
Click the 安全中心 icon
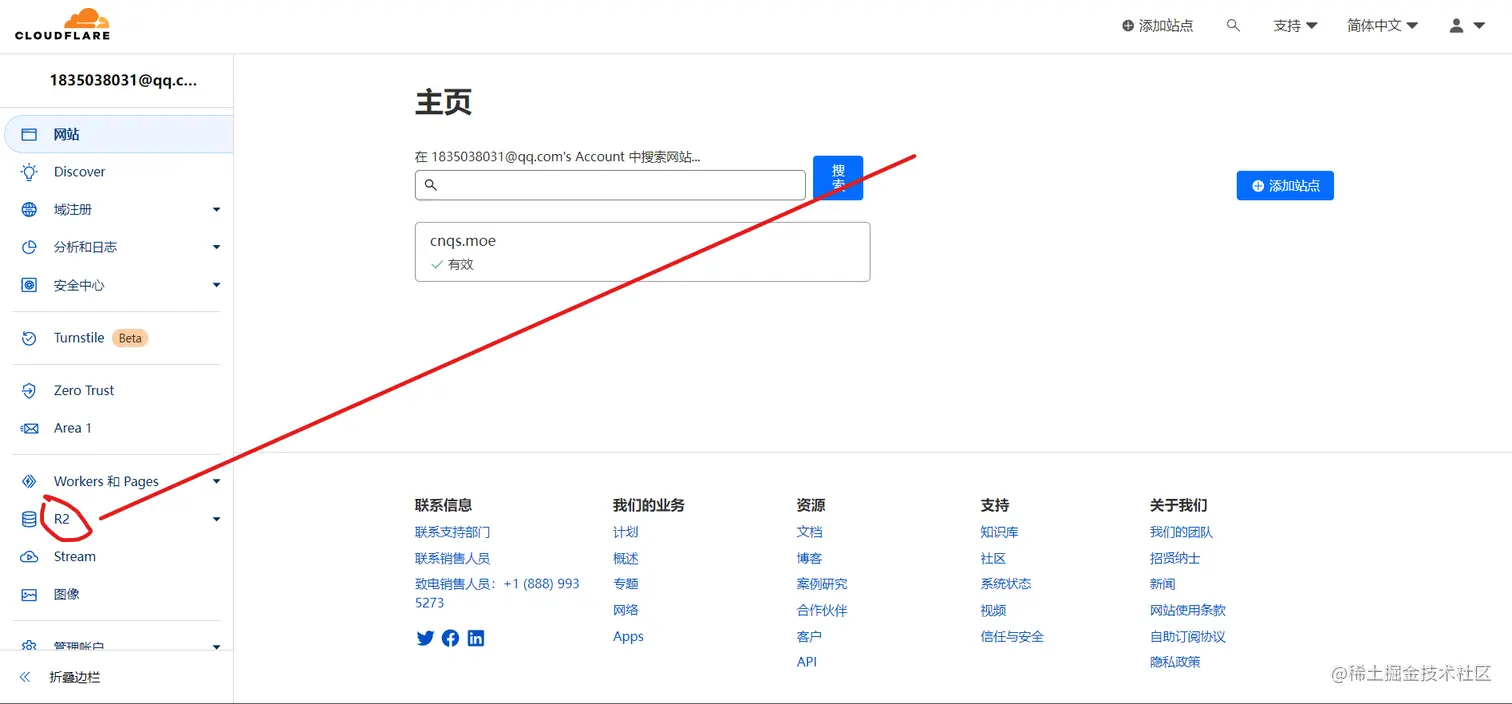click(29, 285)
